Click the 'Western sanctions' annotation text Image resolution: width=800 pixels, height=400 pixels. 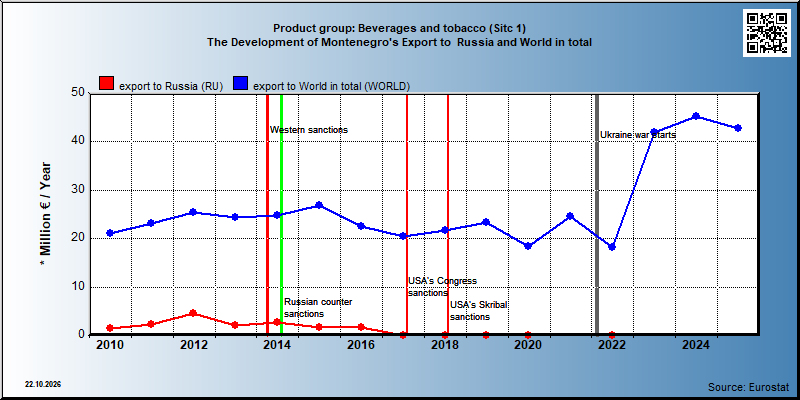309,130
